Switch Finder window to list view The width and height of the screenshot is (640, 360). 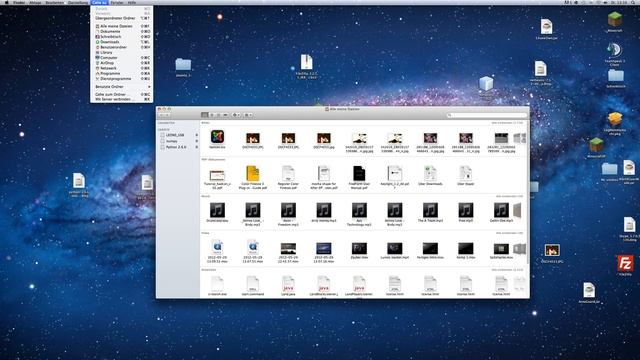click(212, 115)
